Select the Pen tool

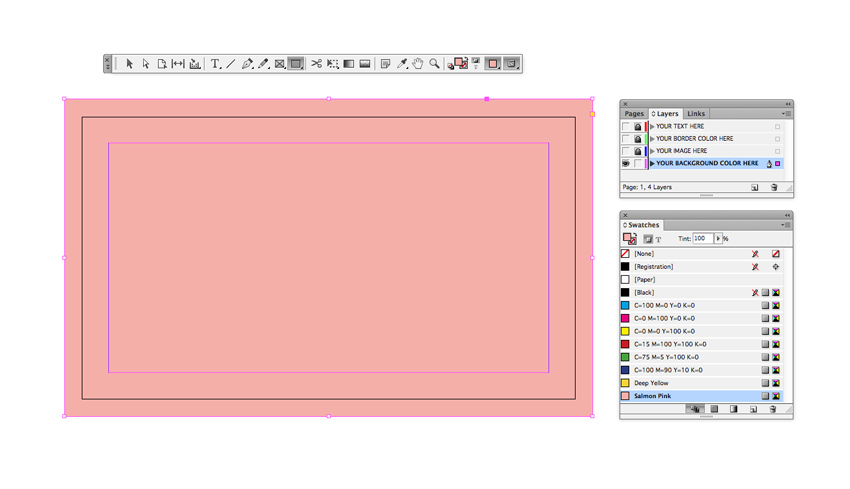[247, 64]
